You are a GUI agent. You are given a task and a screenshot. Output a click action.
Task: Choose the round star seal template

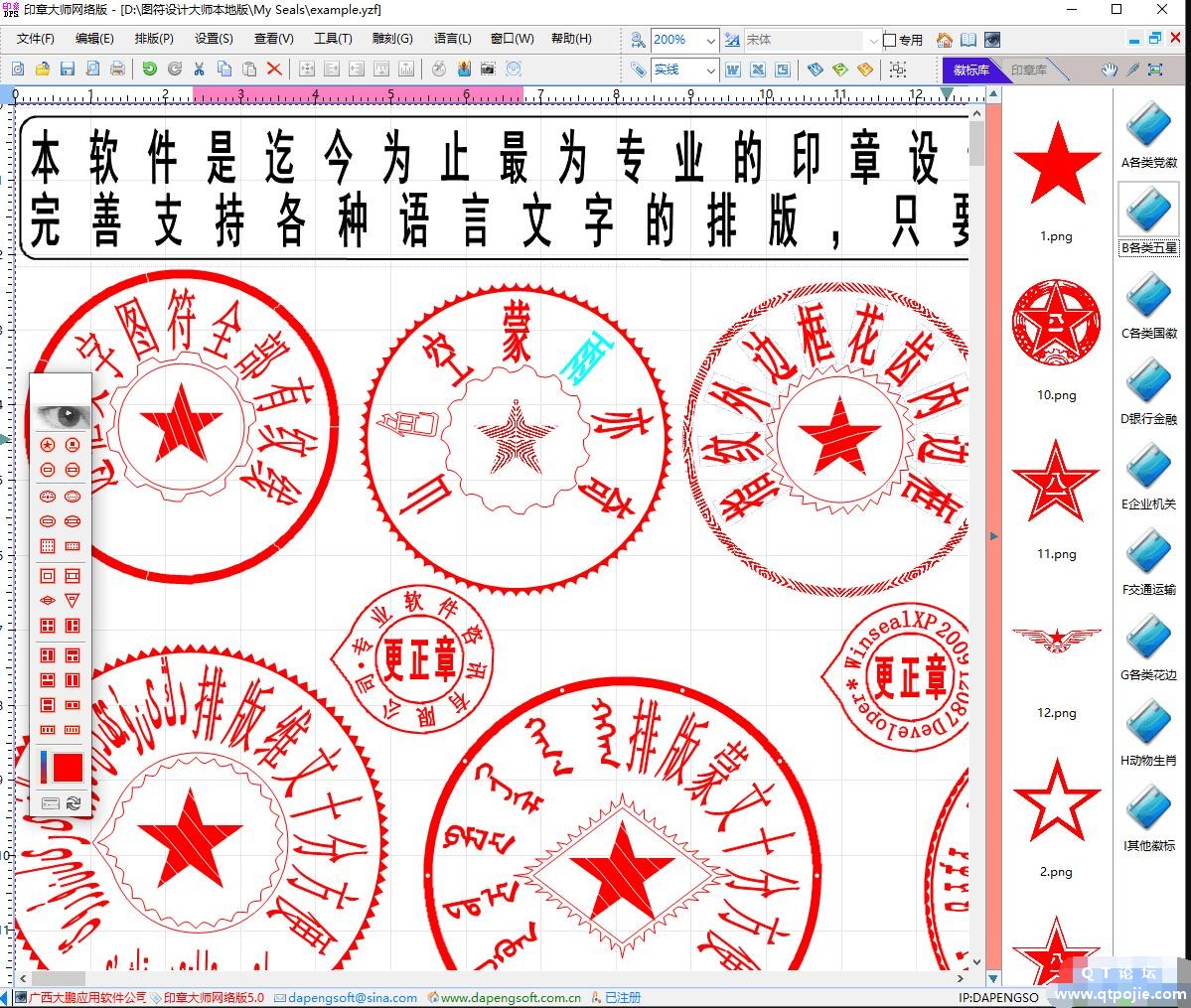click(x=48, y=445)
